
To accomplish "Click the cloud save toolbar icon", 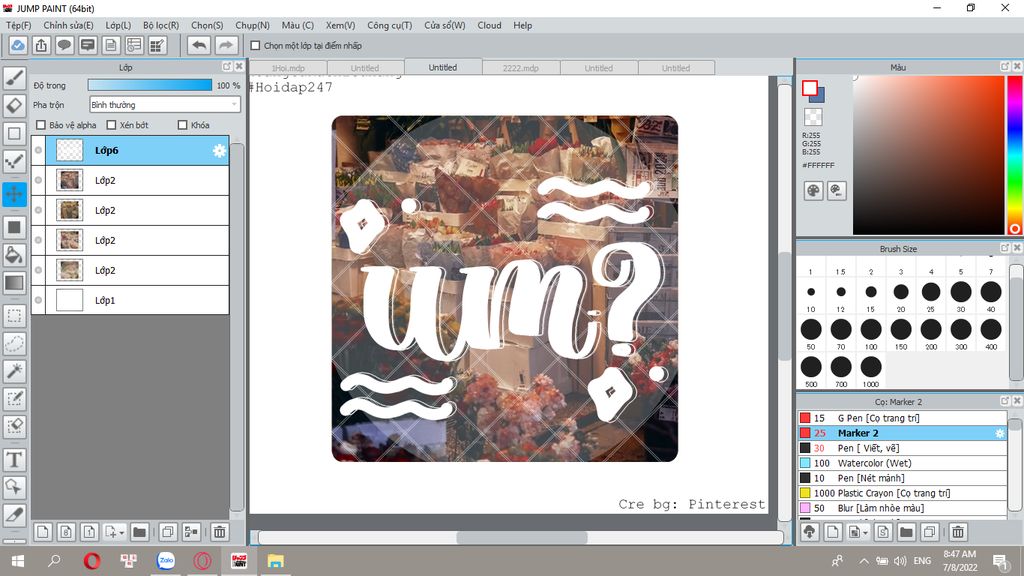I will coord(18,45).
